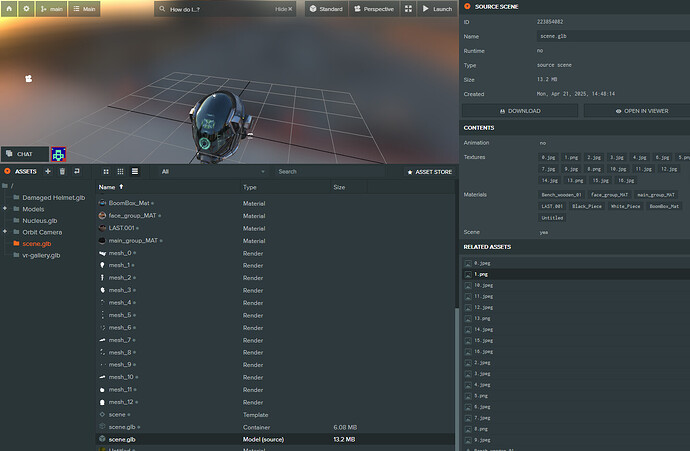This screenshot has width=690, height=451.
Task: Switch assets to large grid view
Action: (106, 171)
